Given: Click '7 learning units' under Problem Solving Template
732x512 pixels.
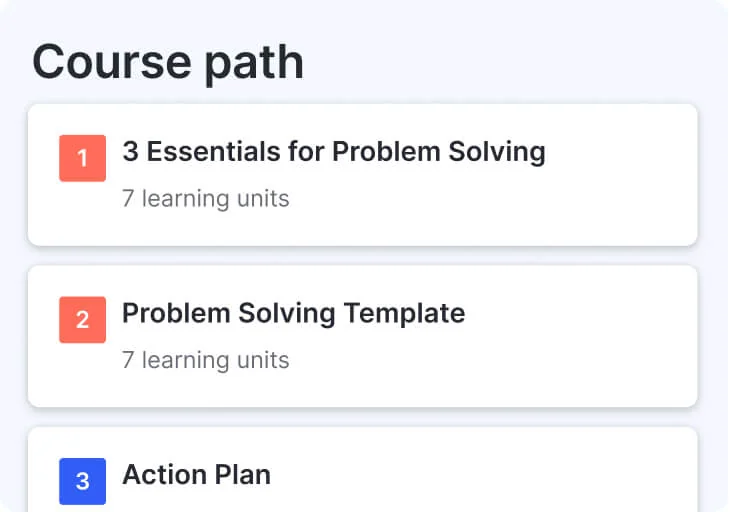Looking at the screenshot, I should tap(205, 360).
